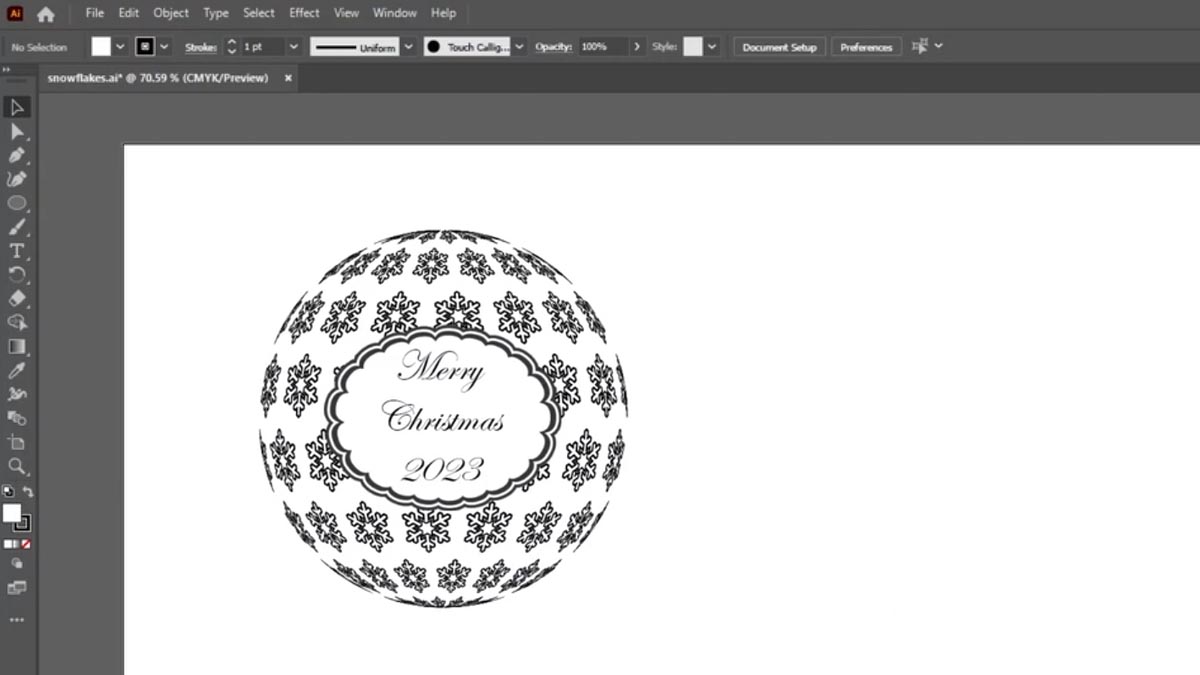1200x675 pixels.
Task: Open the Gradient tool
Action: [16, 346]
